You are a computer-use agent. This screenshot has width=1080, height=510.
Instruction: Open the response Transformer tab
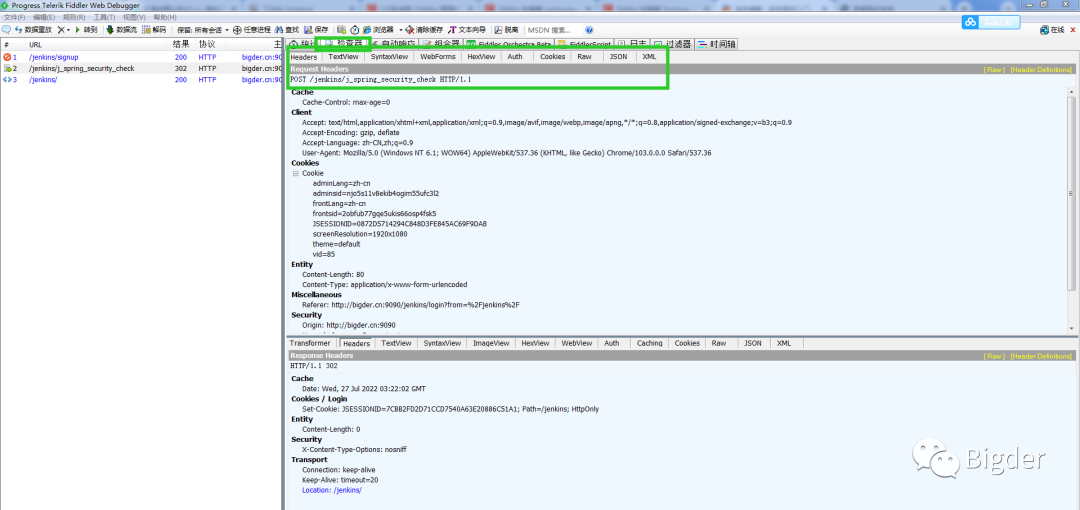click(x=310, y=343)
